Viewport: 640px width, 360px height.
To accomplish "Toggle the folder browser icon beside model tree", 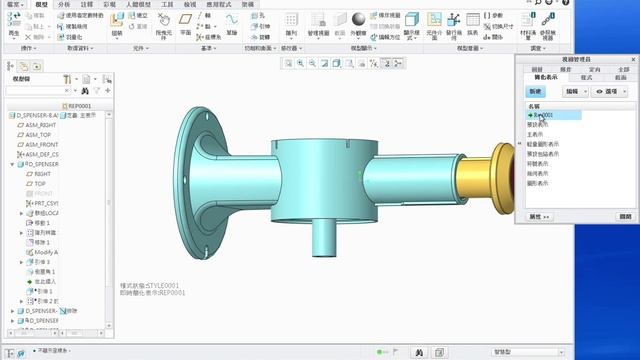I will coord(24,66).
